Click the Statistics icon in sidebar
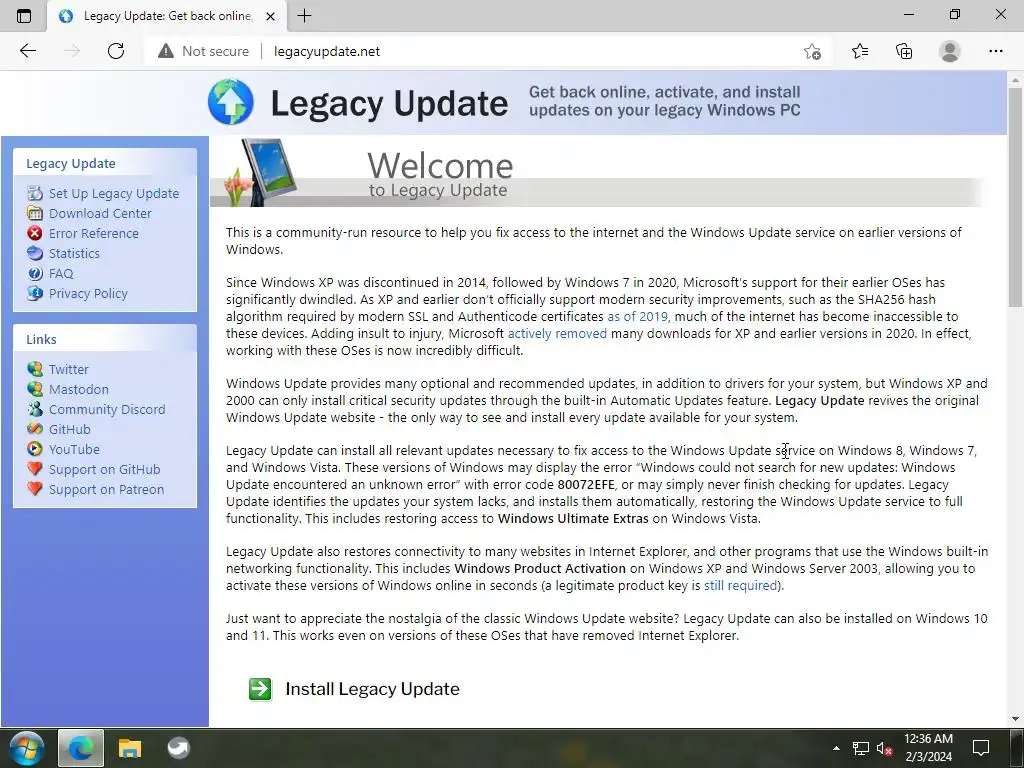This screenshot has height=768, width=1024. [35, 253]
